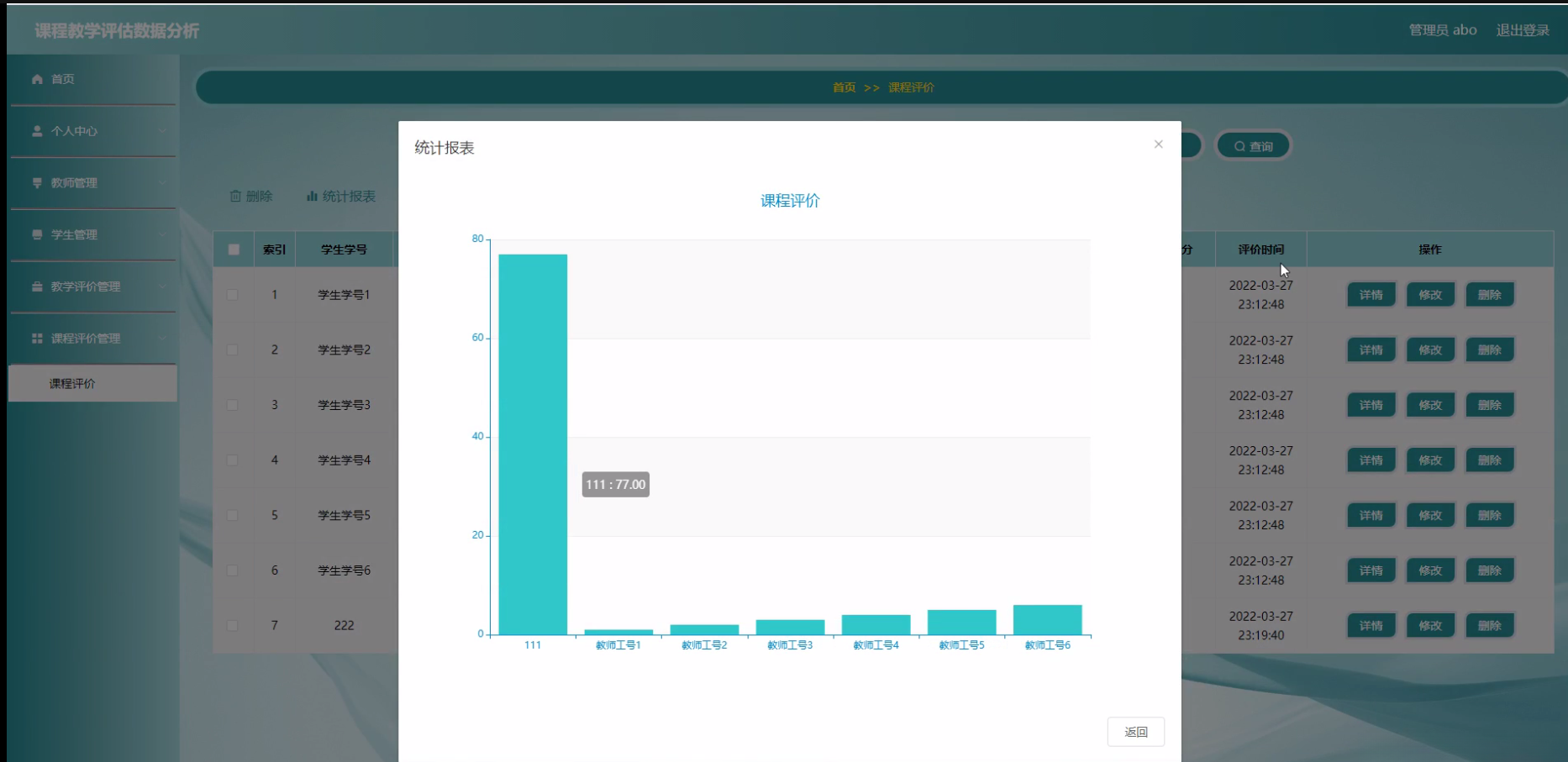Viewport: 1568px width, 762px height.
Task: Click 首页 in the breadcrumb navigation
Action: [x=844, y=87]
